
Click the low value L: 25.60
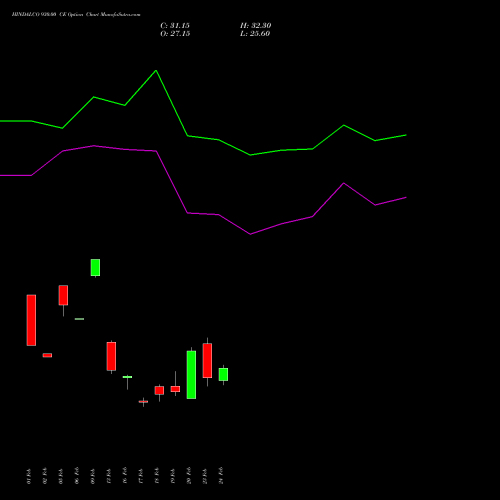(x=255, y=34)
